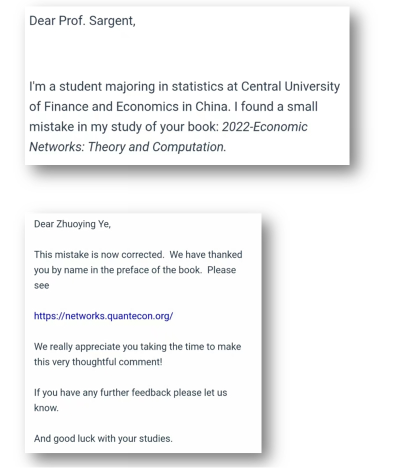Screen dimensions: 396x468
Task: Click the line 'mistake in my study of your book'
Action: tap(124, 127)
